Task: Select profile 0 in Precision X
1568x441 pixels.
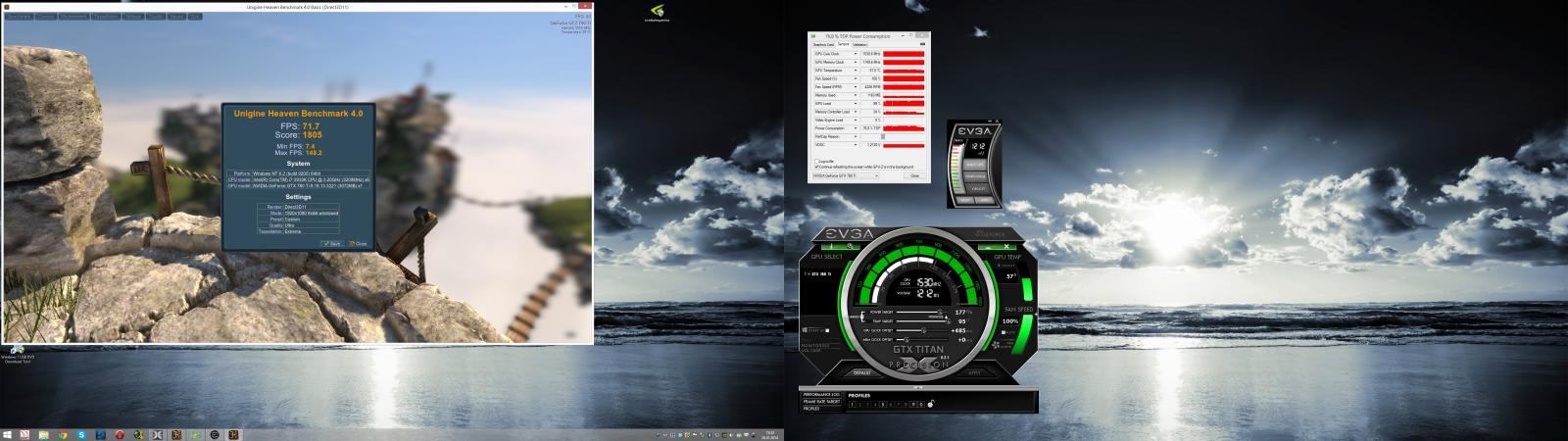Action: 921,404
